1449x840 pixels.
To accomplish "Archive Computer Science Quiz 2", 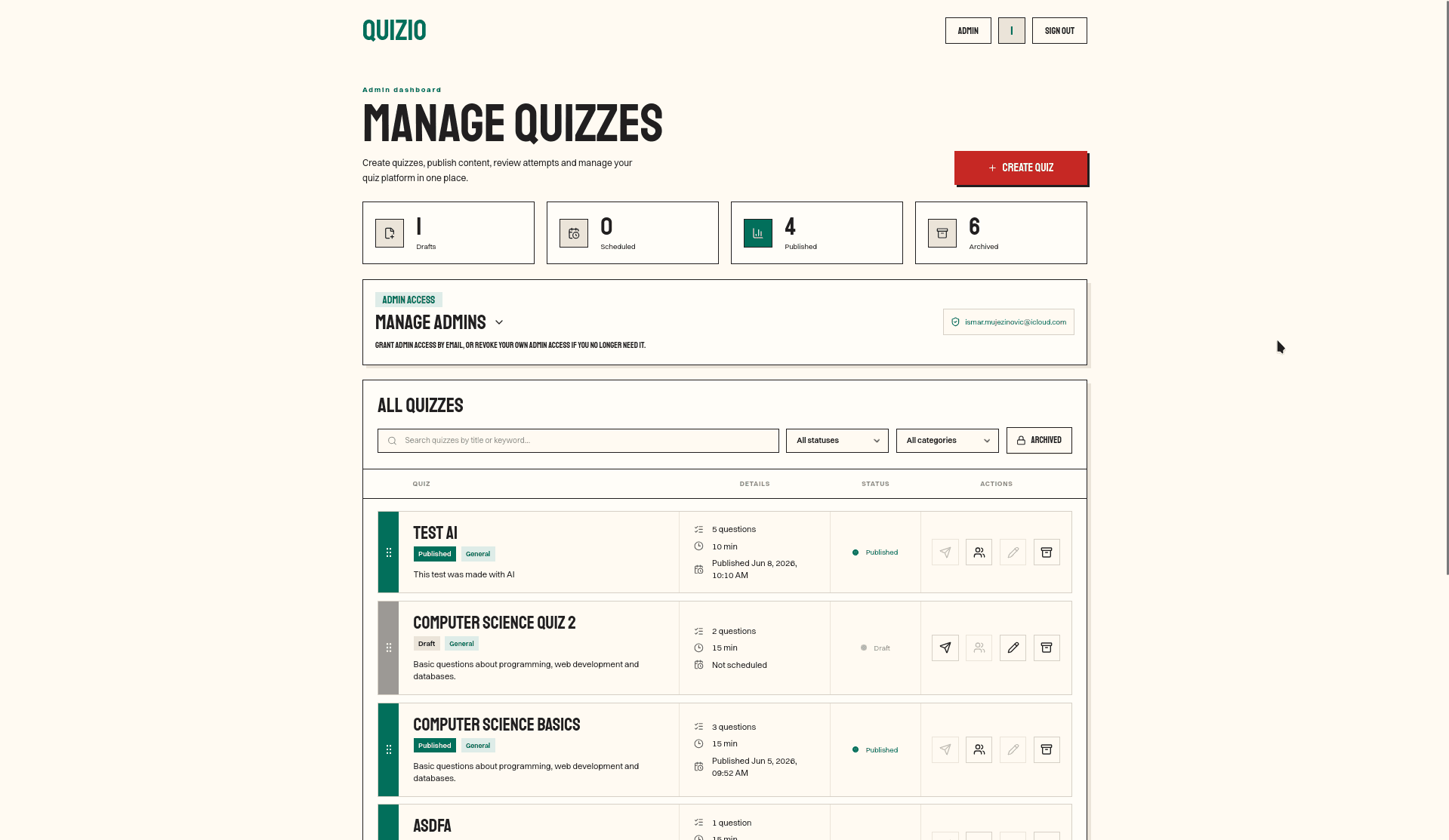I will pyautogui.click(x=1047, y=648).
